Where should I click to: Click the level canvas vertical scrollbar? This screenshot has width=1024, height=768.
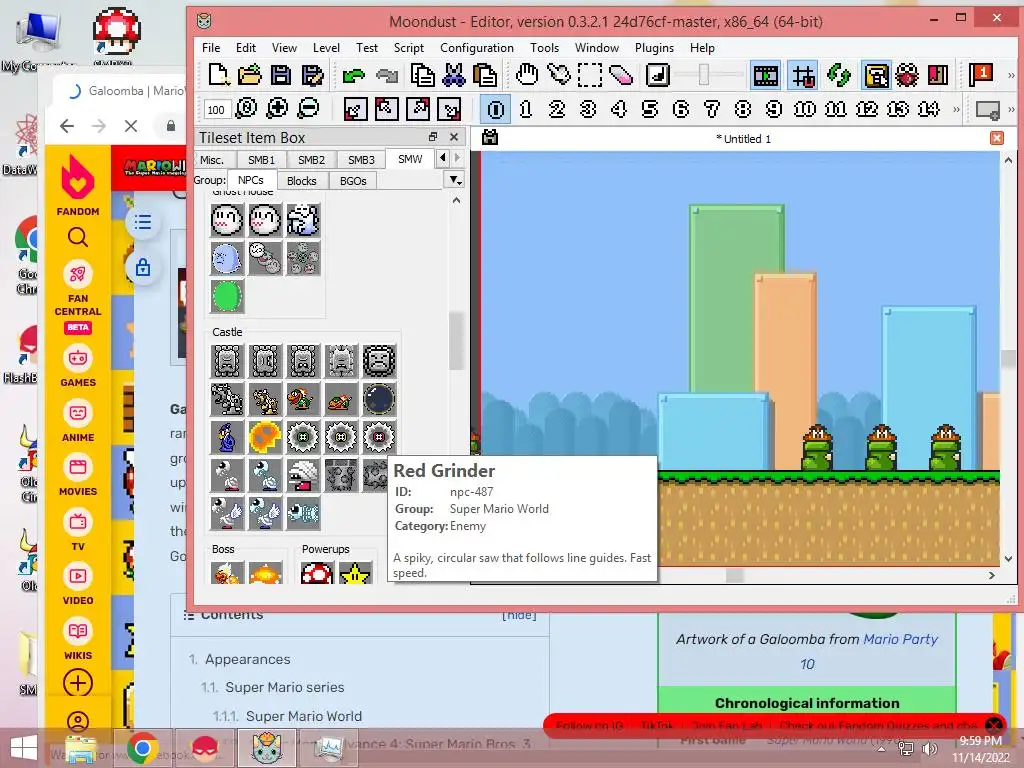click(1008, 359)
